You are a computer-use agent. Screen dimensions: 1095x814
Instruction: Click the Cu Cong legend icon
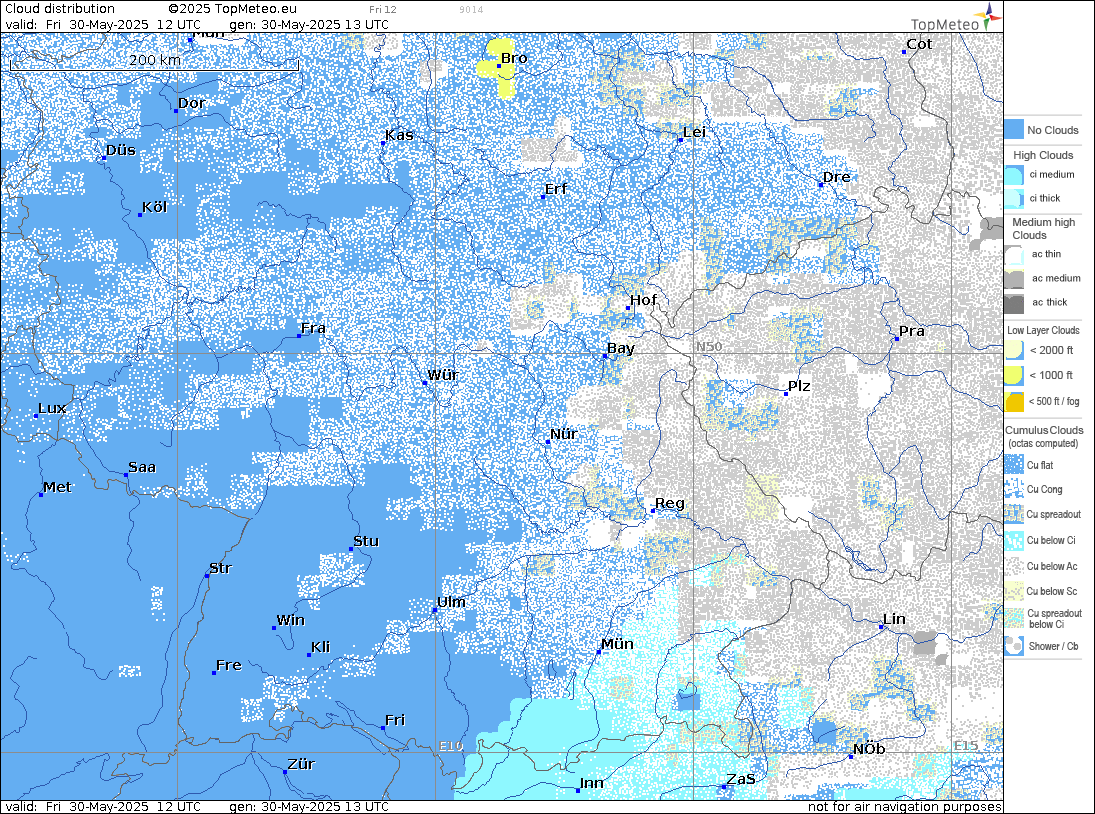[1014, 489]
